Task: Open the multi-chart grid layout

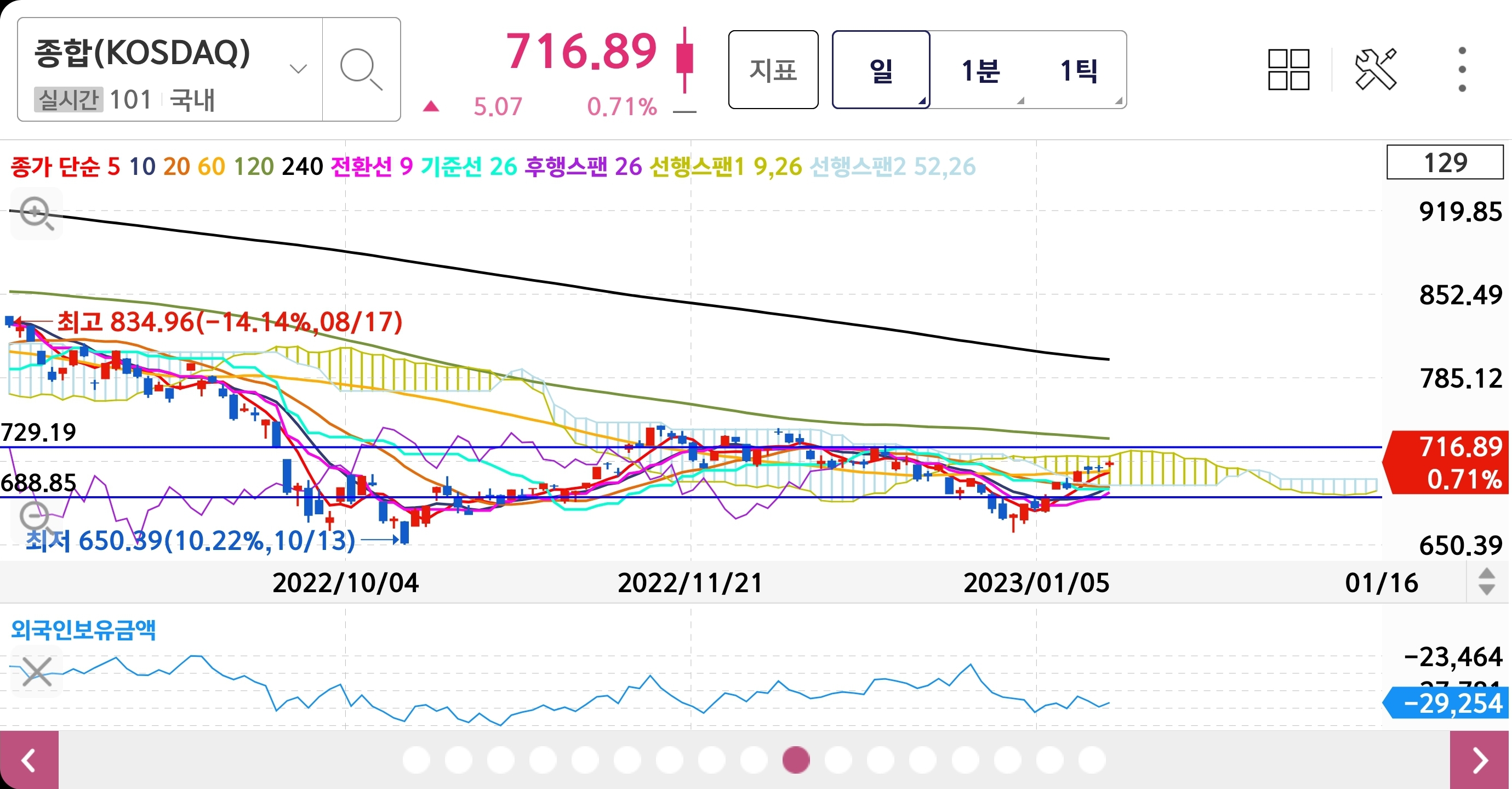Action: point(1288,69)
